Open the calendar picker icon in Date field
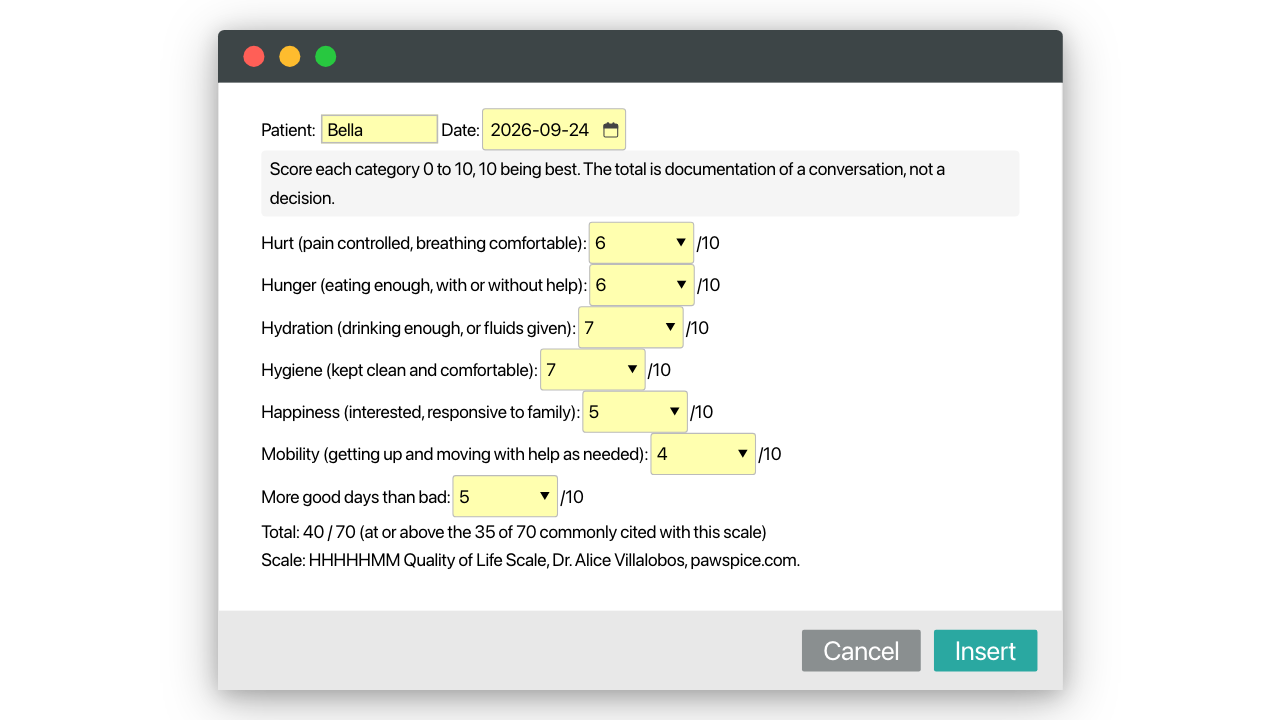The height and width of the screenshot is (720, 1280). tap(611, 130)
